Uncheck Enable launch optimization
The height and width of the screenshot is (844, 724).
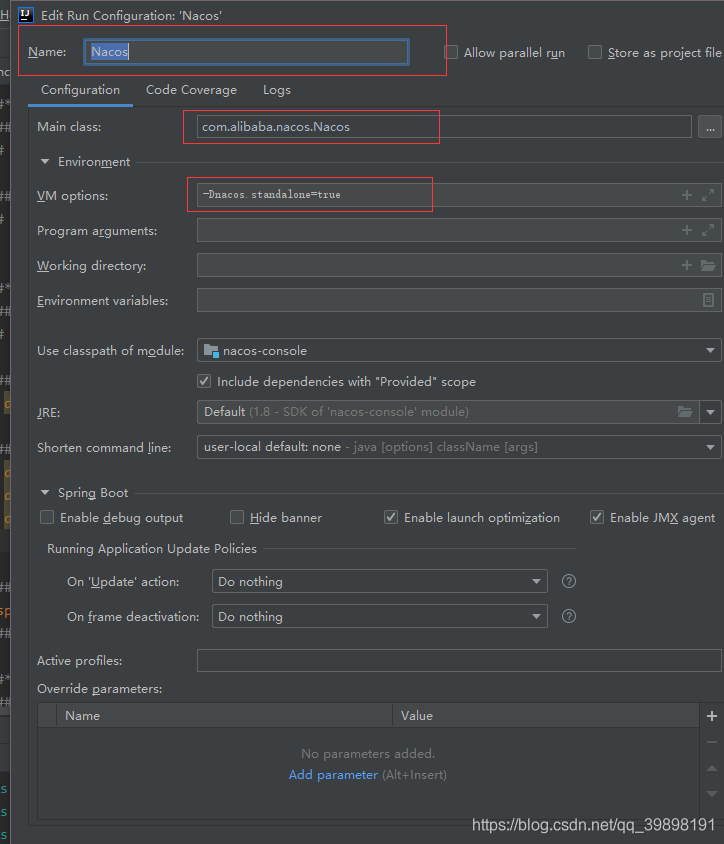[391, 517]
